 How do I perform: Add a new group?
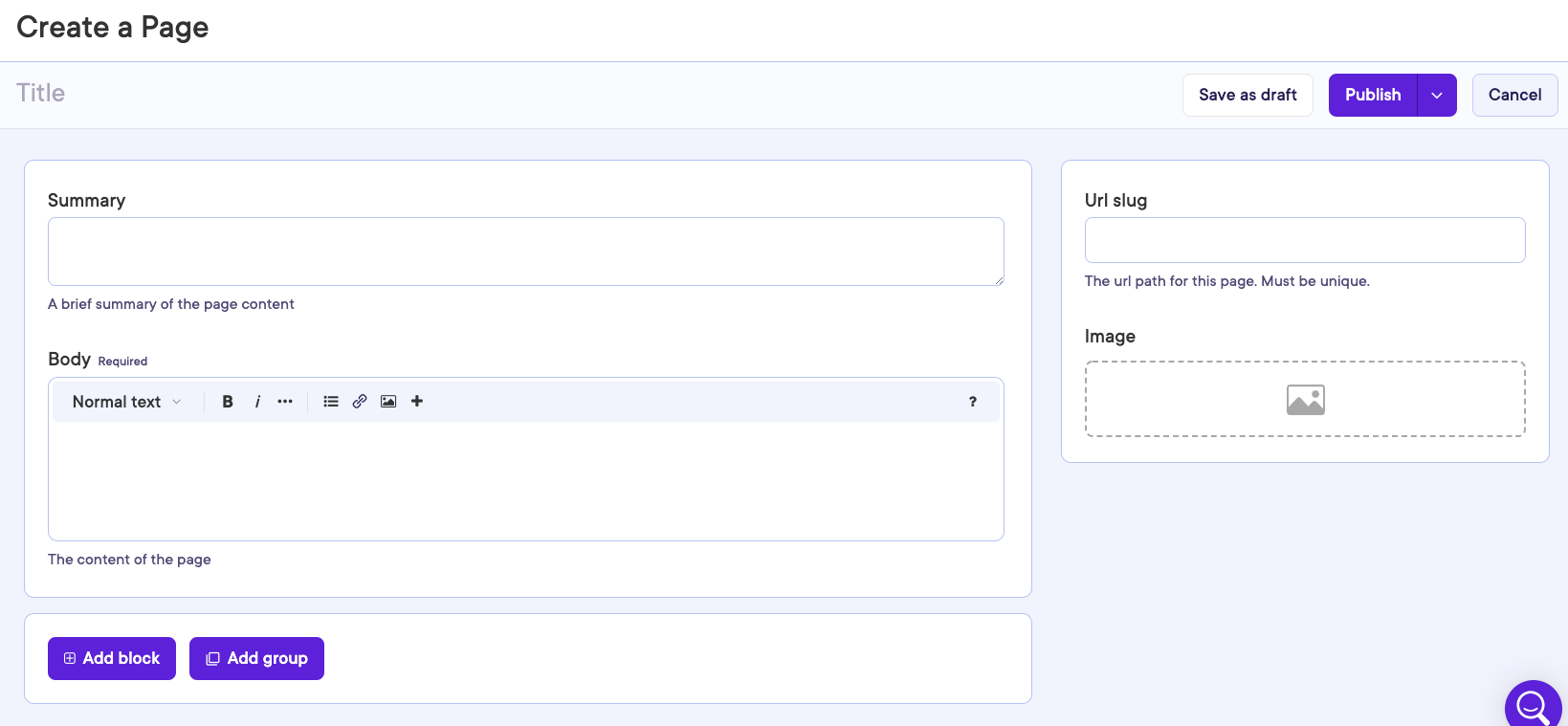pyautogui.click(x=256, y=658)
